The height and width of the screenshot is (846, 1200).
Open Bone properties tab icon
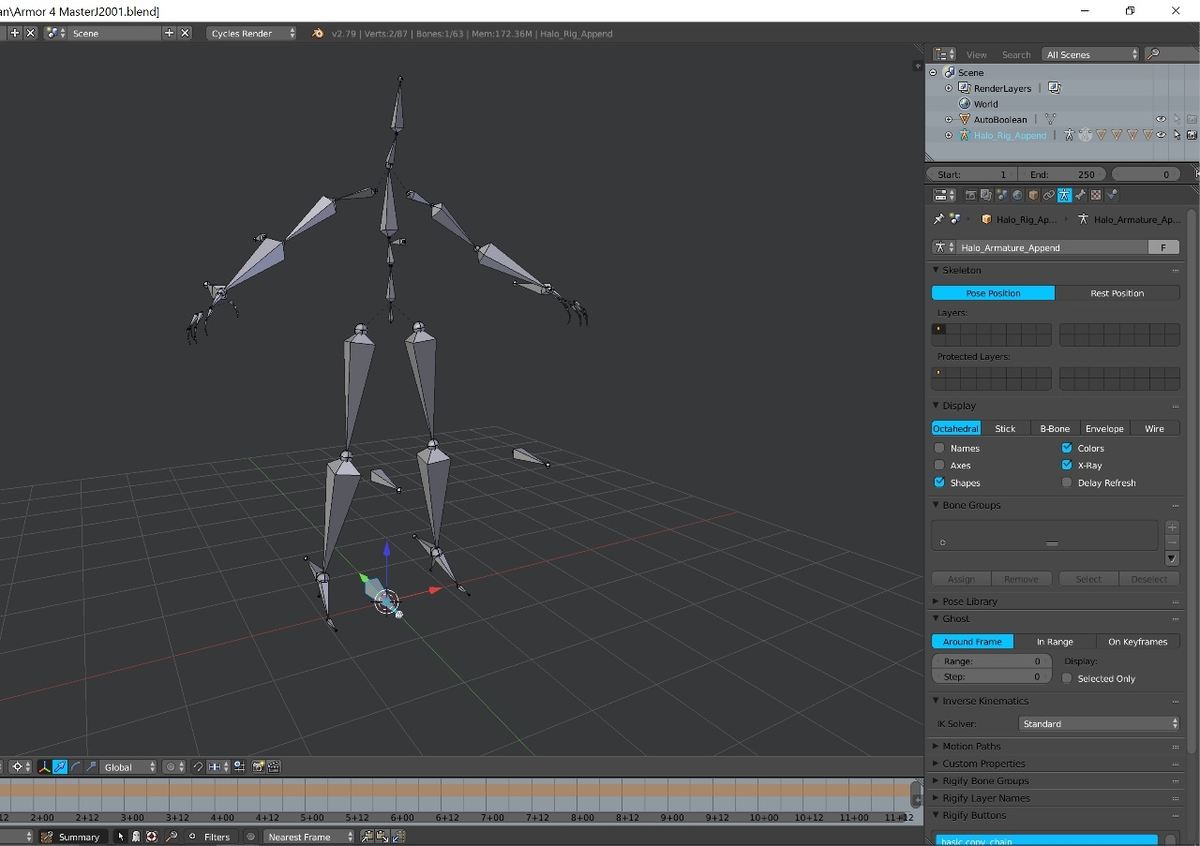coord(1080,195)
